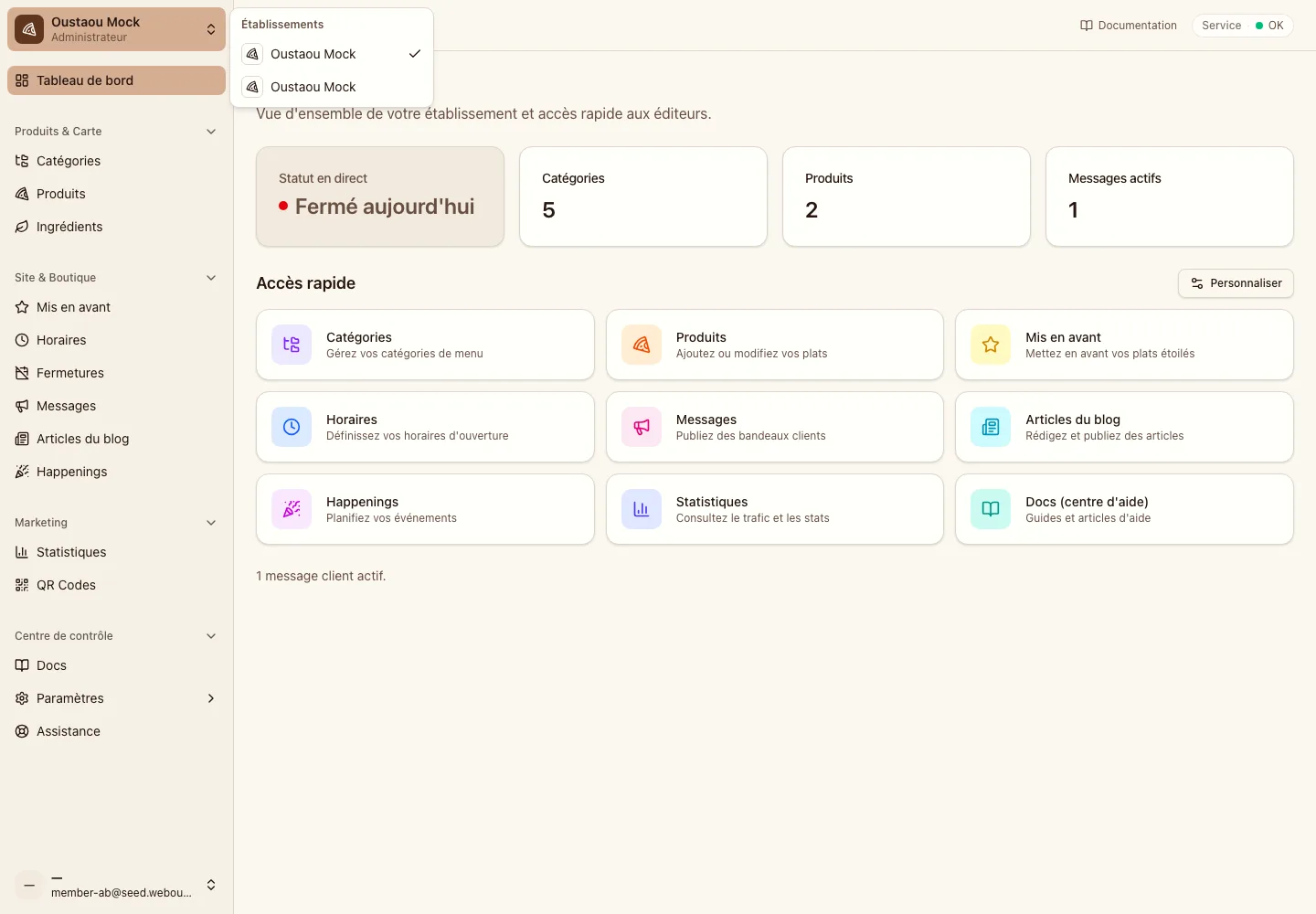Screen dimensions: 1316x914
Task: Click the QR Codes icon in sidebar
Action: click(22, 585)
